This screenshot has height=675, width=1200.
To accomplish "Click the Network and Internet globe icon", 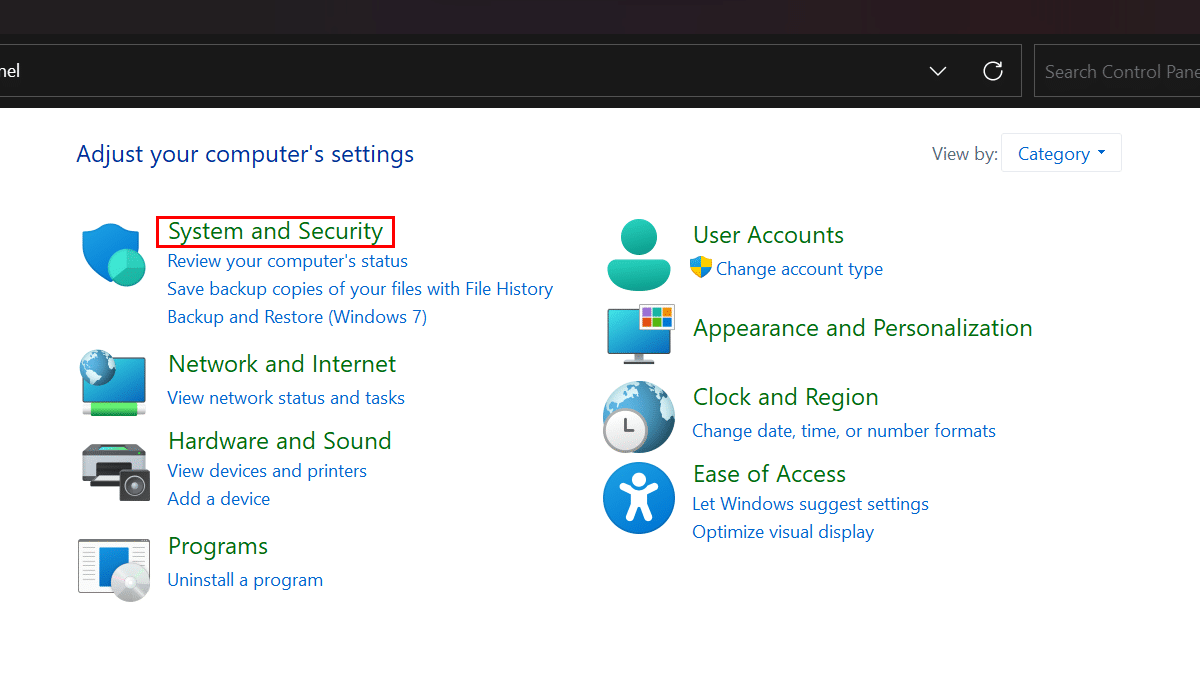I will pyautogui.click(x=113, y=382).
